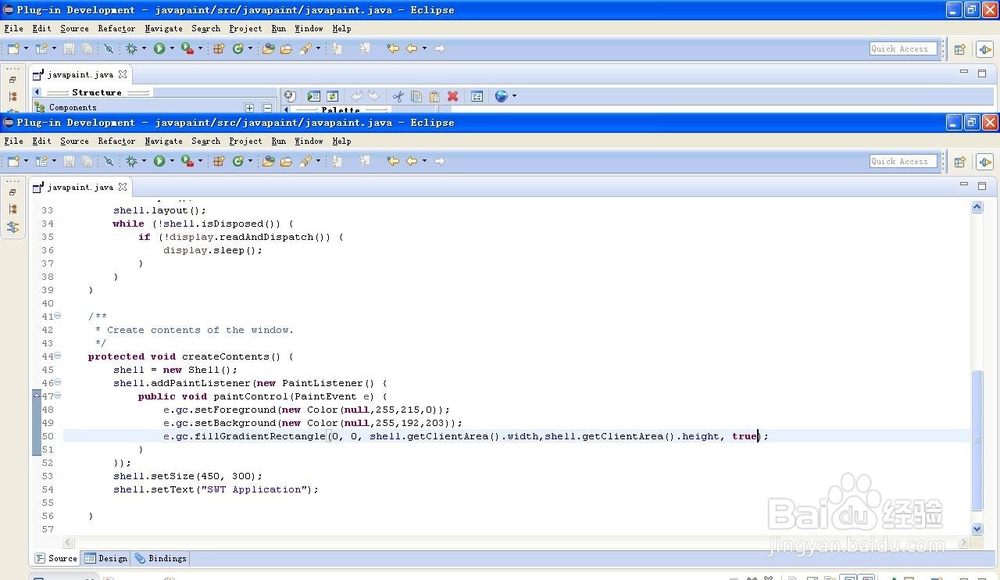Viewport: 1000px width, 580px height.
Task: Click editor horizontal scrollbar left arrow
Action: click(x=68, y=542)
